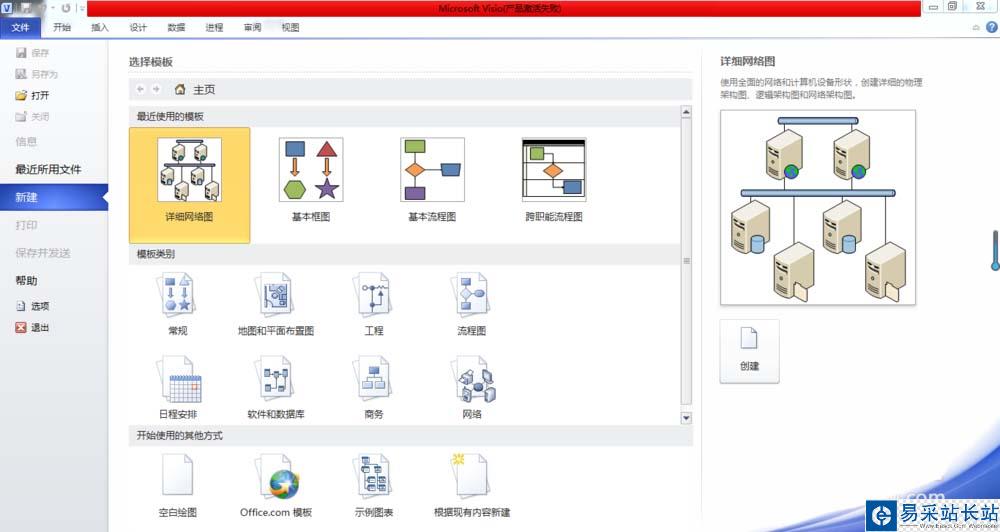1000x532 pixels.
Task: Pick the 跨职能流程图 template icon
Action: coord(554,170)
